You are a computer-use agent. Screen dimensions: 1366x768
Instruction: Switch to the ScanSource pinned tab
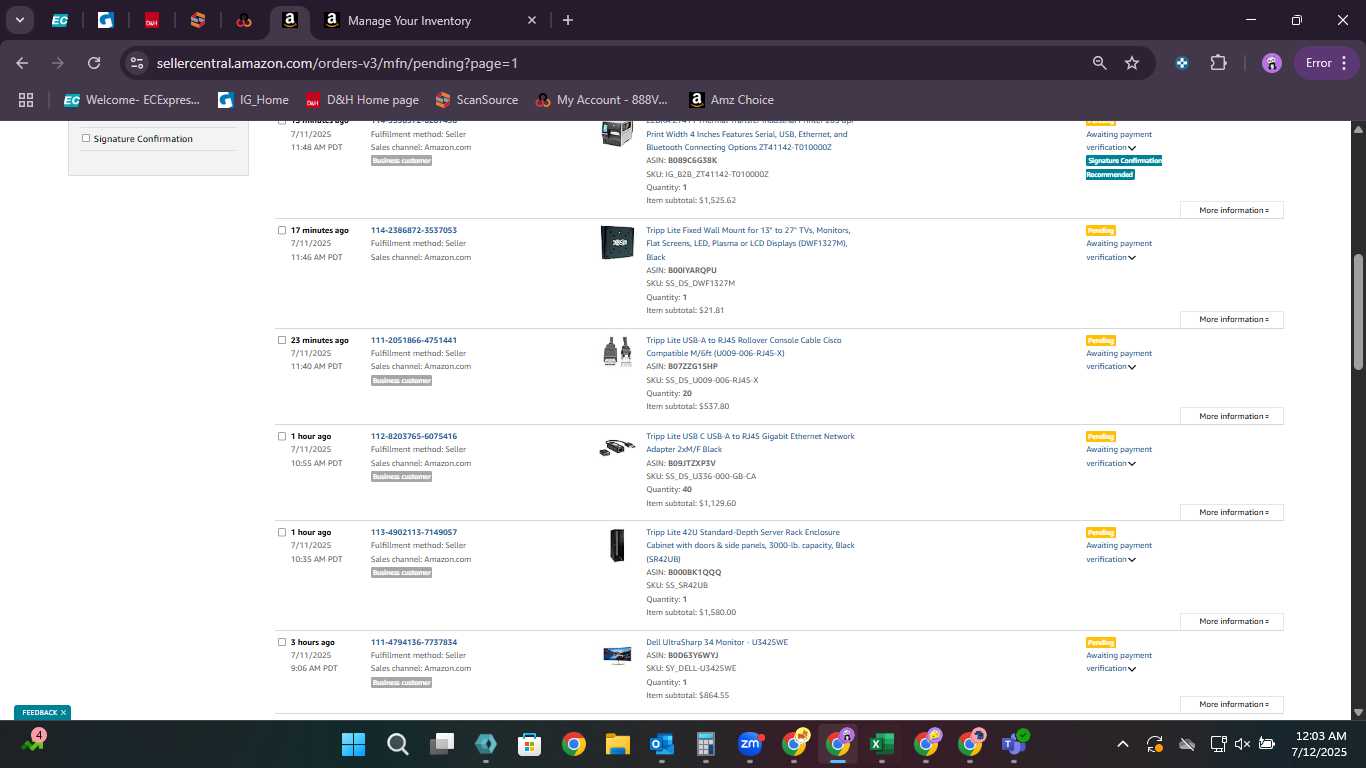(x=197, y=20)
